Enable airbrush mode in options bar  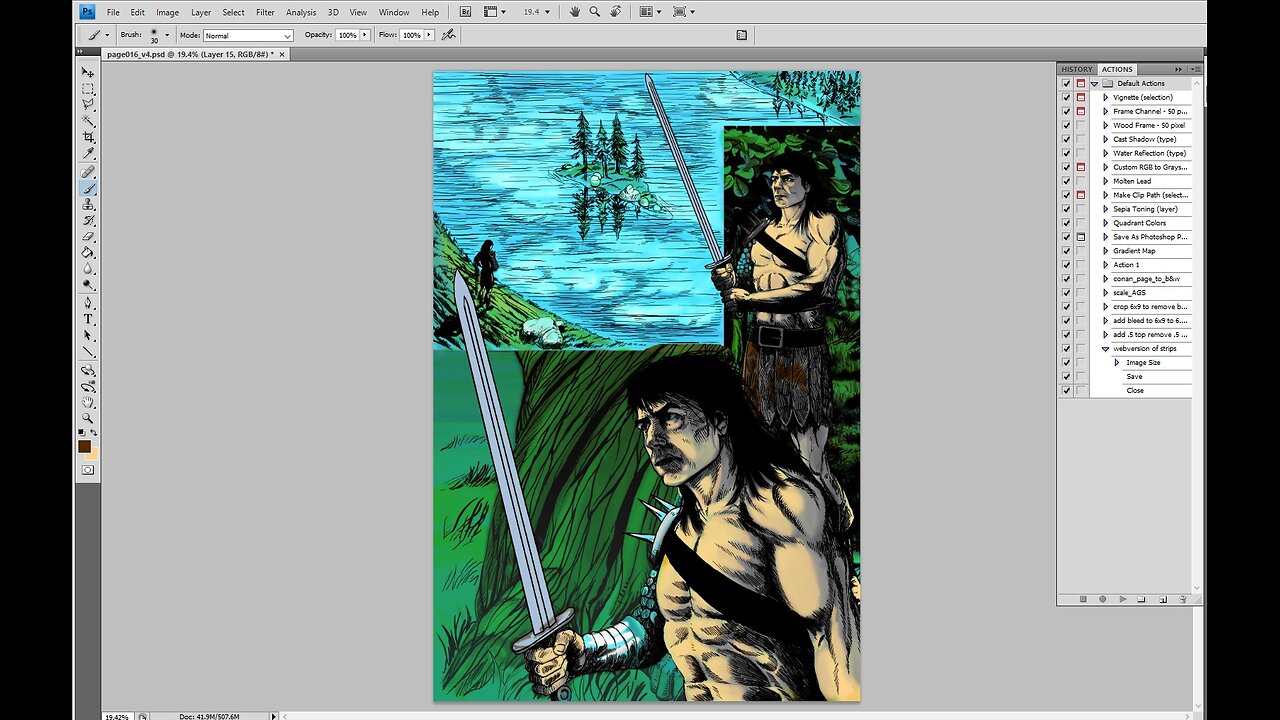click(x=448, y=35)
